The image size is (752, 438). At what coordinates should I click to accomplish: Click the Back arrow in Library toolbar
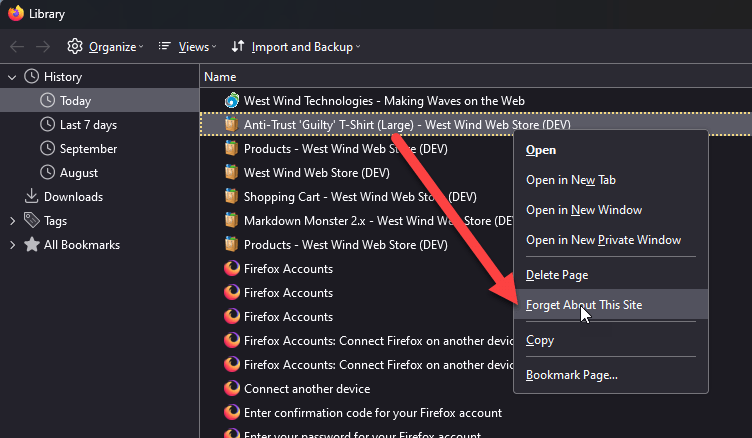tap(17, 47)
